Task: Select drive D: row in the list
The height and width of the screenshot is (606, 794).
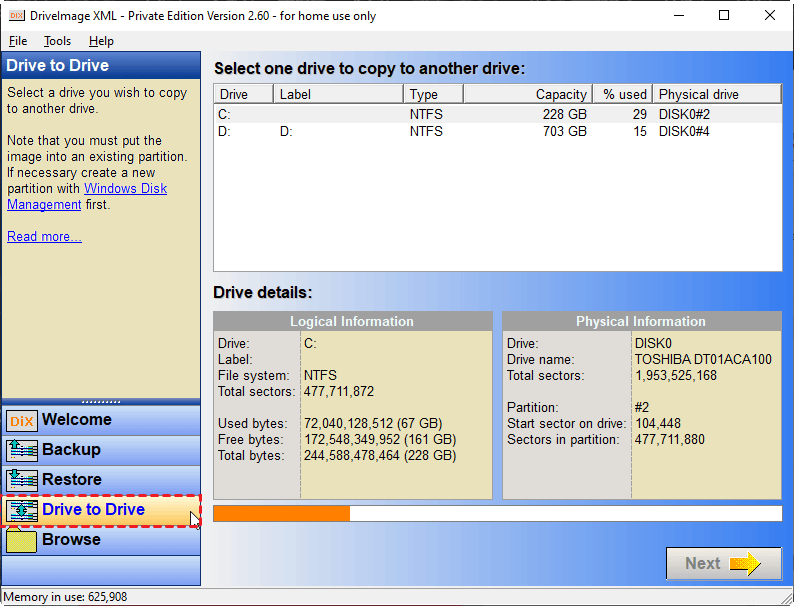Action: click(x=497, y=131)
